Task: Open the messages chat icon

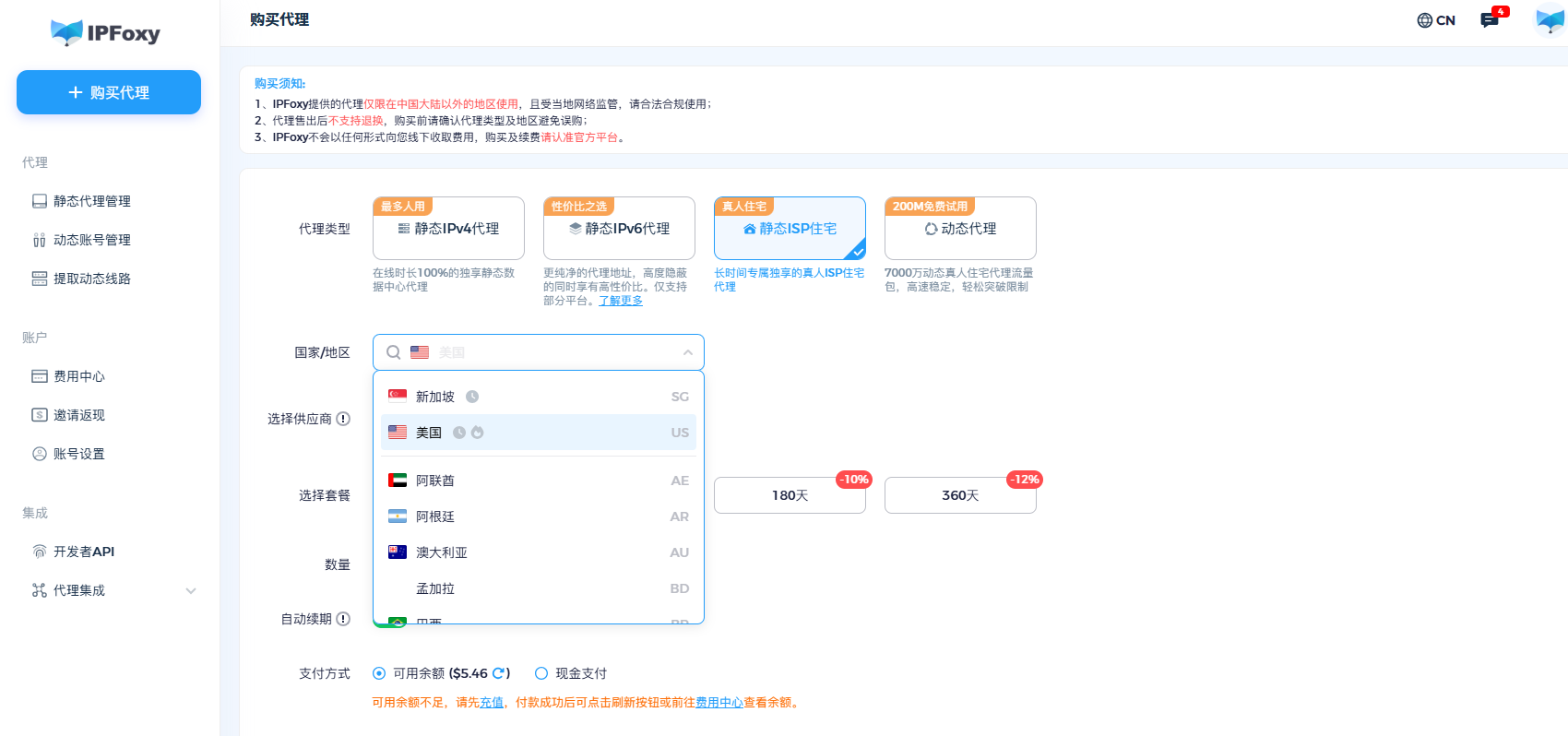Action: [x=1489, y=20]
